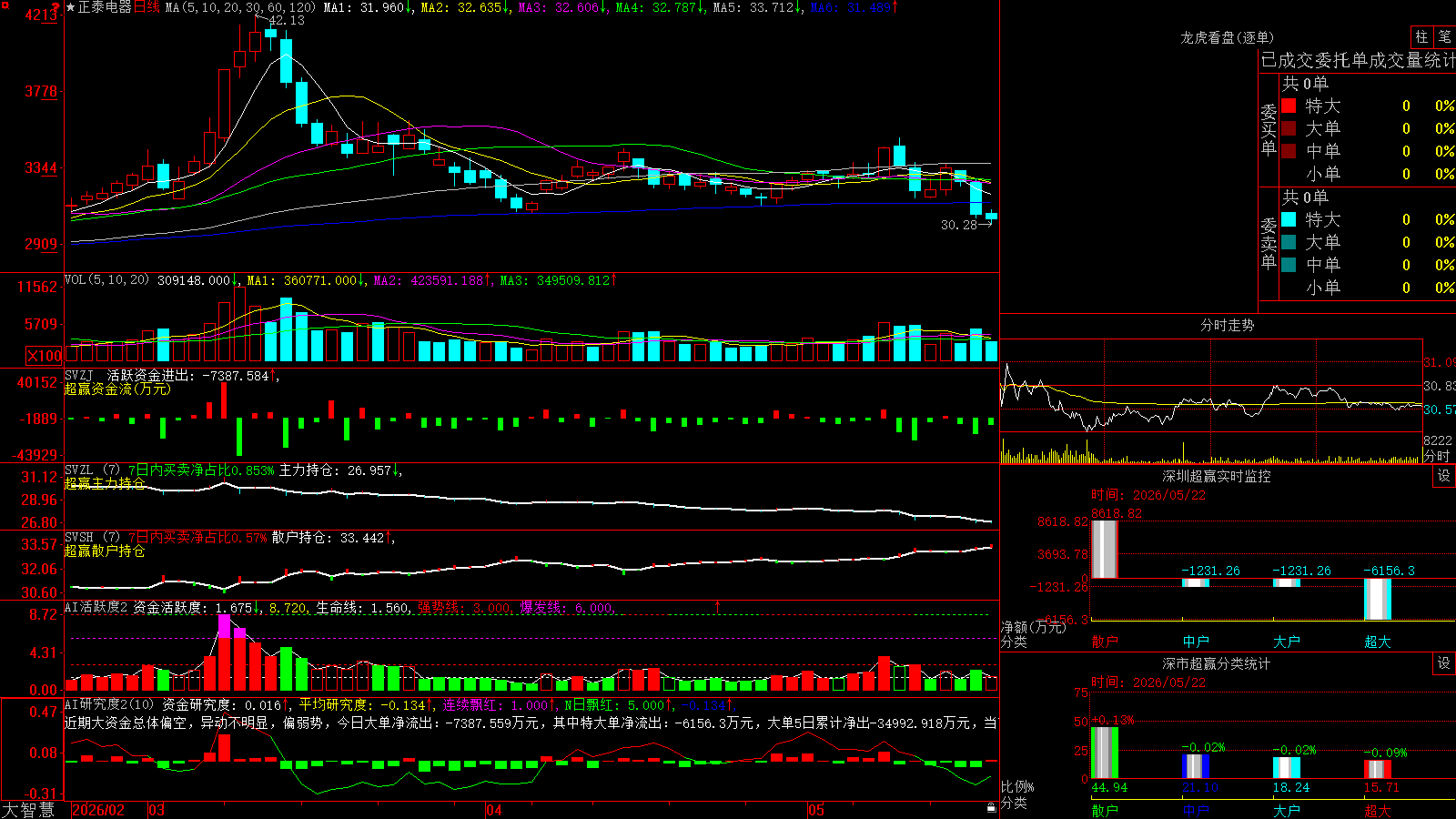Click the 05 month marker on timeline
1456x819 pixels.
(816, 810)
